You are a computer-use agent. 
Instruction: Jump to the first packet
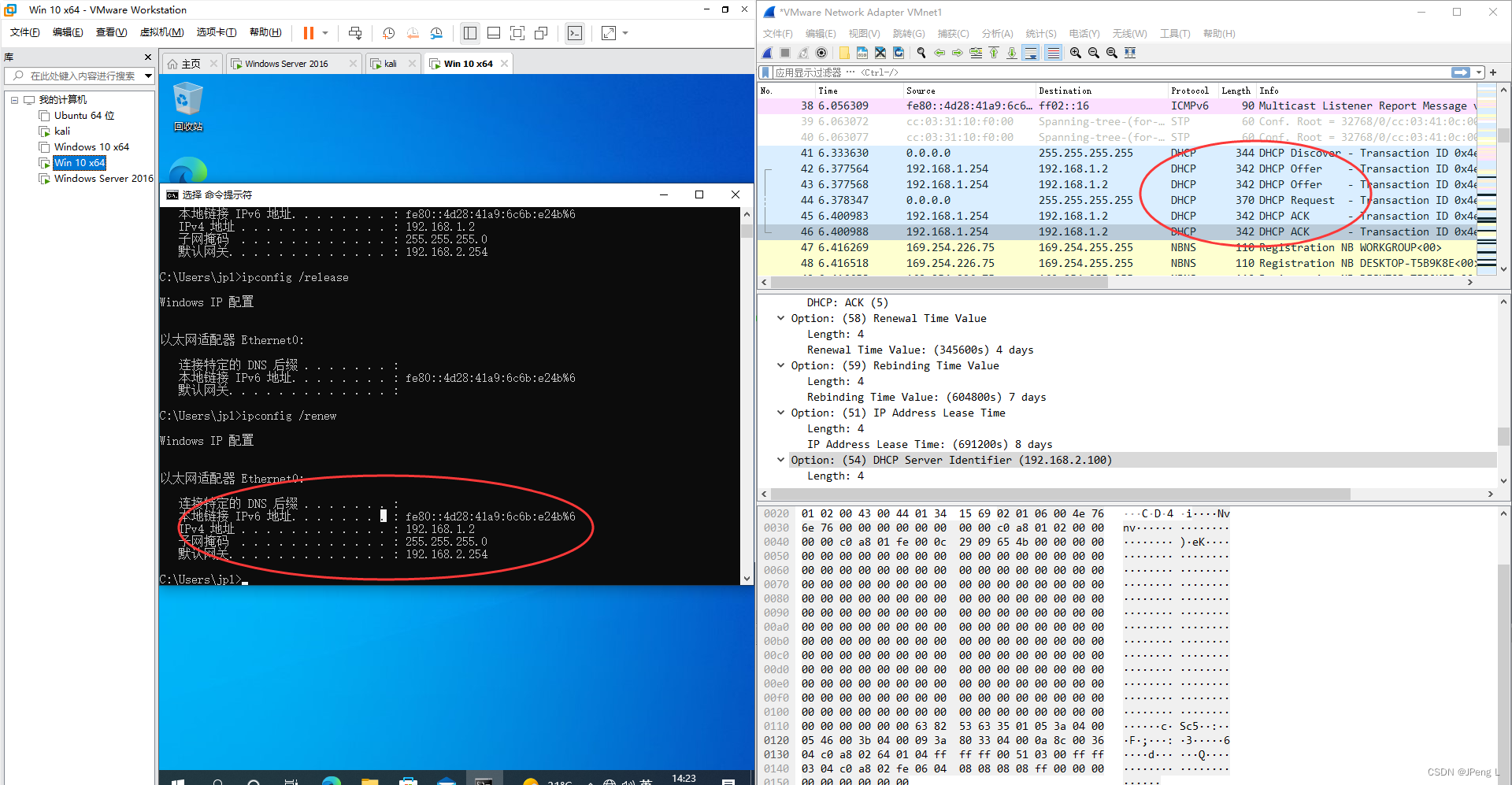(994, 53)
